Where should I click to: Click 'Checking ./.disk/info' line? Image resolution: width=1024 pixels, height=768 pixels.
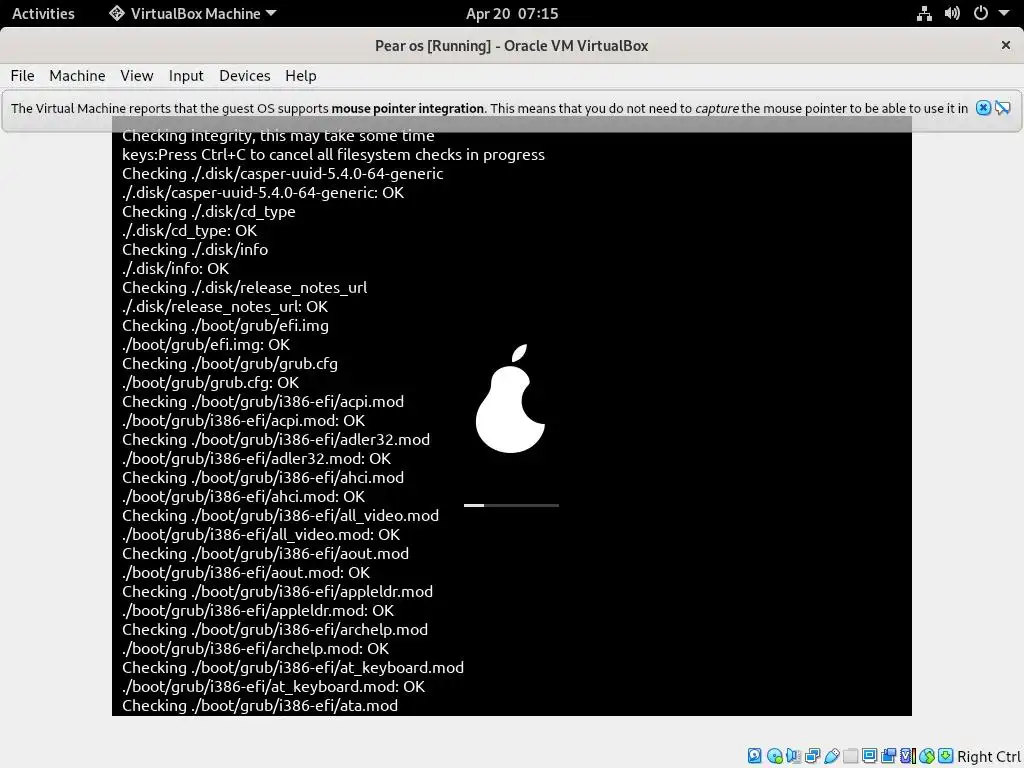tap(195, 249)
